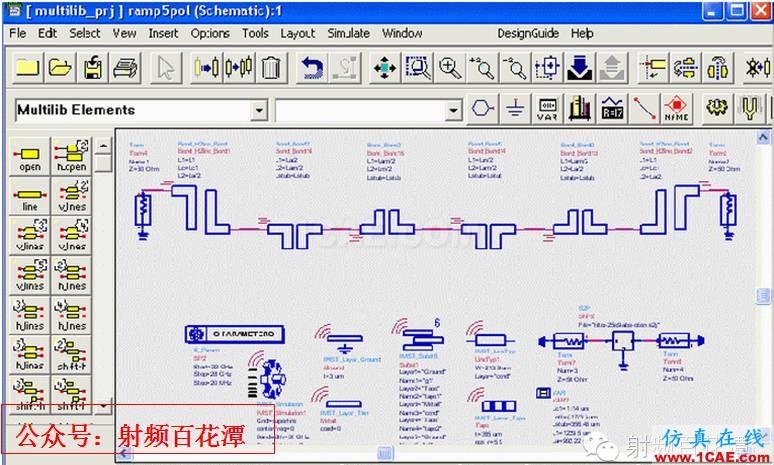The image size is (774, 465).
Task: Click the Push Into Hierarchy down-arrow icon
Action: 579,67
